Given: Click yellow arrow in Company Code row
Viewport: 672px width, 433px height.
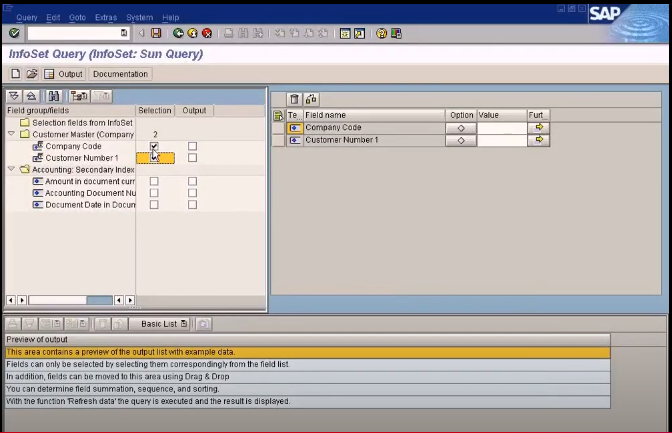Looking at the screenshot, I should 539,127.
